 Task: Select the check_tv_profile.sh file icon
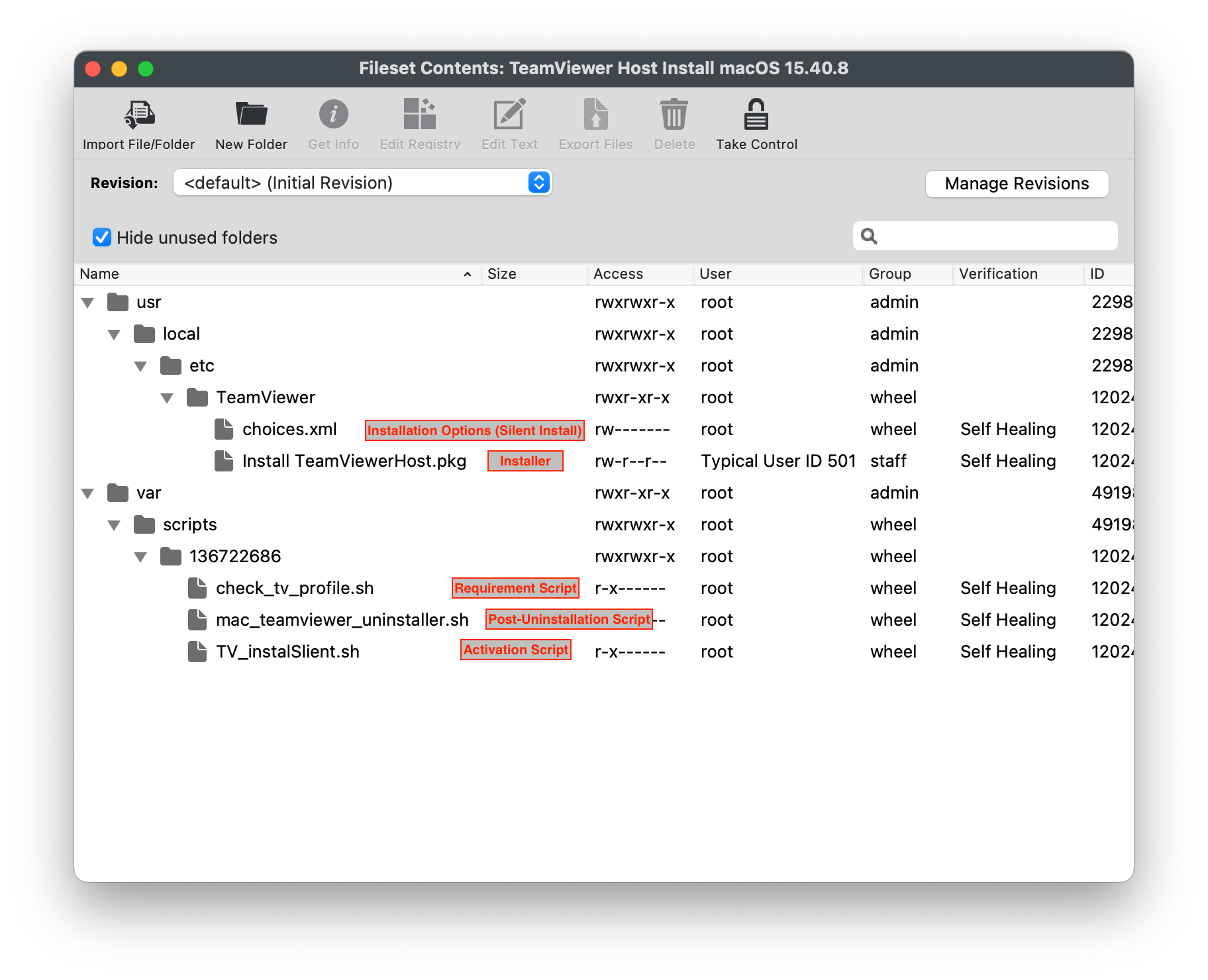click(x=197, y=588)
